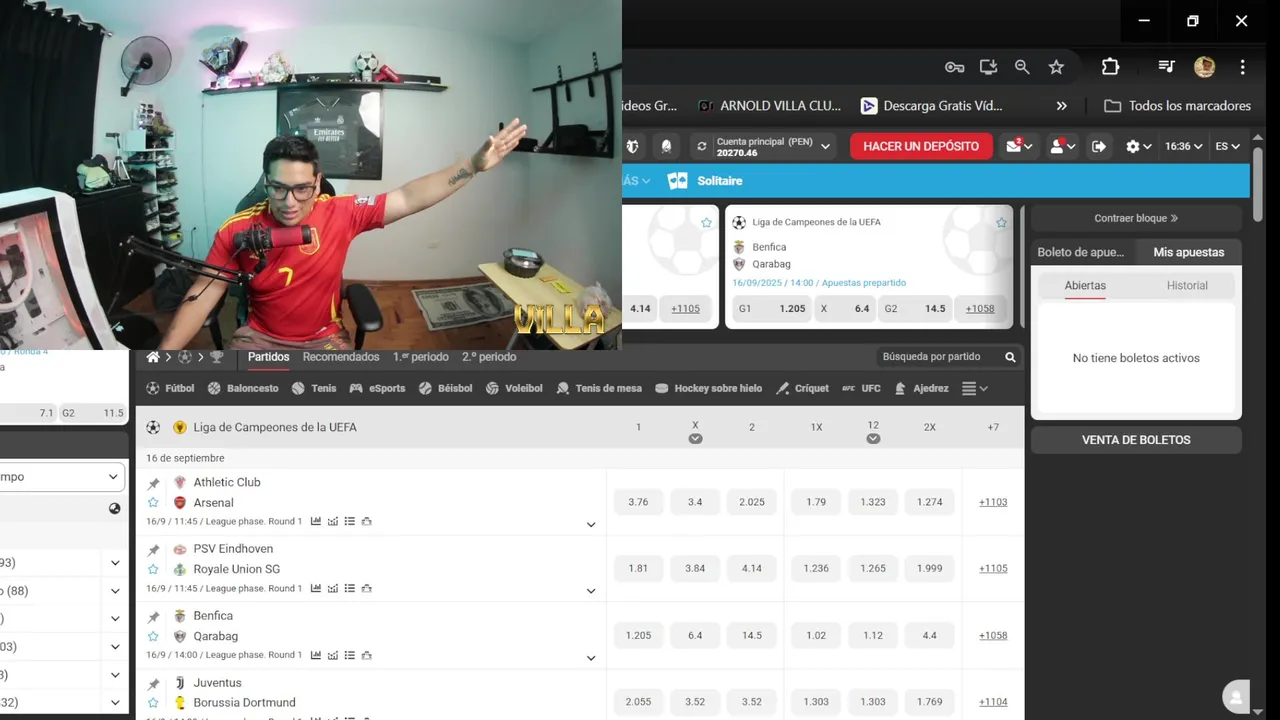Open ES language dropdown
Screen dimensions: 1280x720
(1228, 146)
